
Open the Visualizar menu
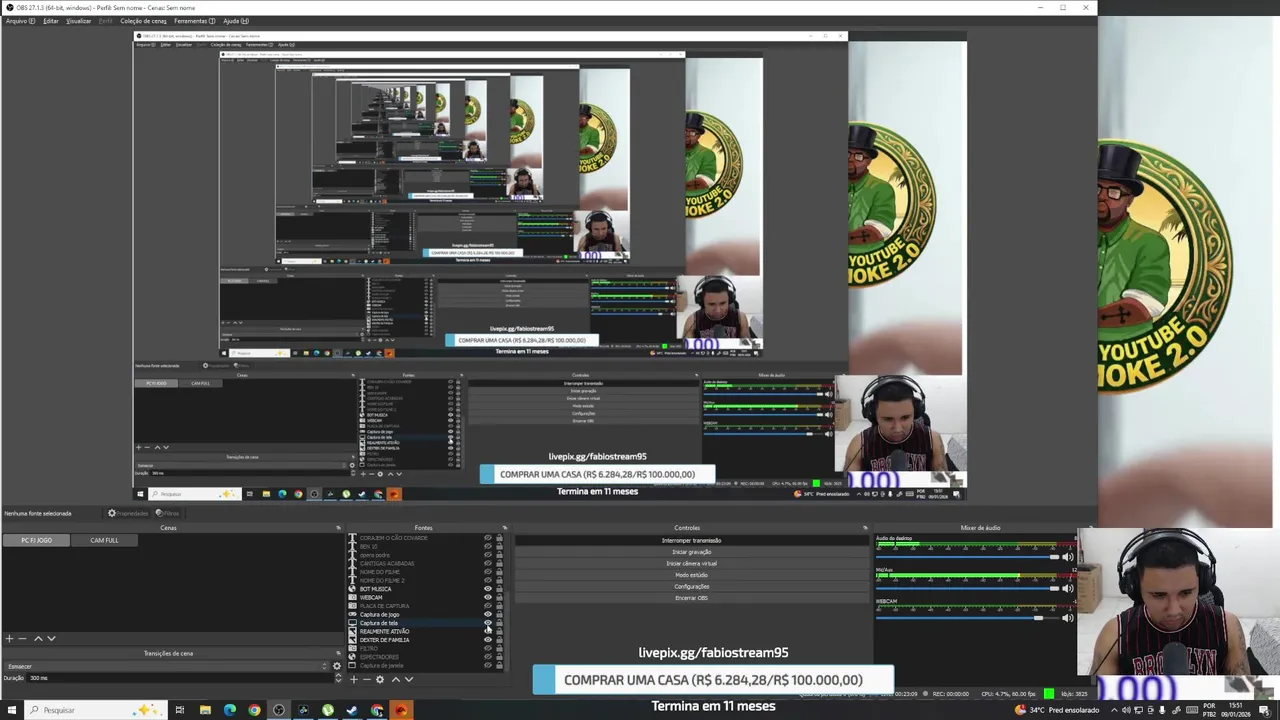pyautogui.click(x=79, y=21)
